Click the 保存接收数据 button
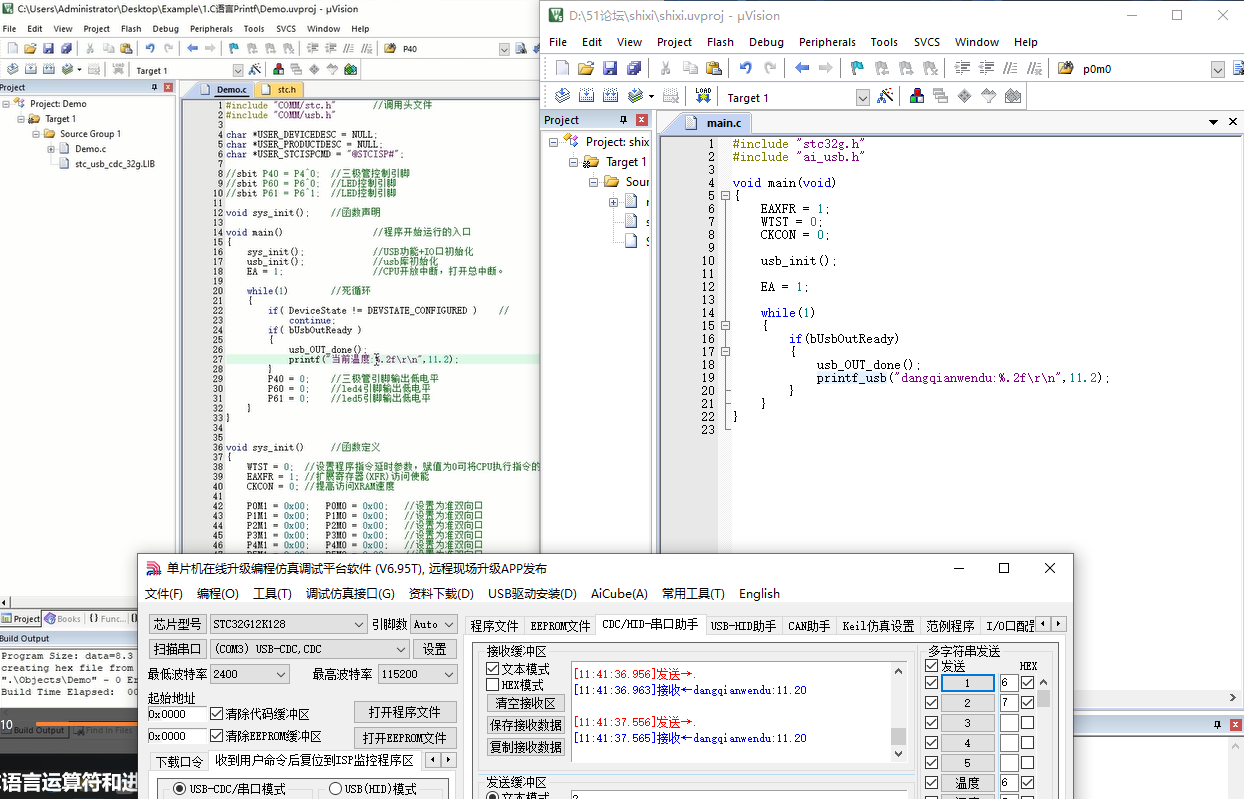The image size is (1244, 799). tap(526, 725)
